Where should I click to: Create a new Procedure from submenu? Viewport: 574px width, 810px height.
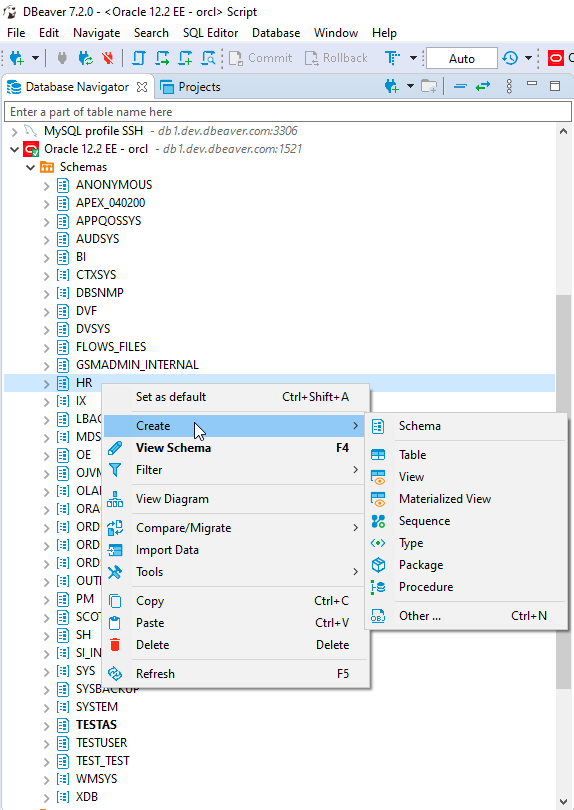[466, 587]
